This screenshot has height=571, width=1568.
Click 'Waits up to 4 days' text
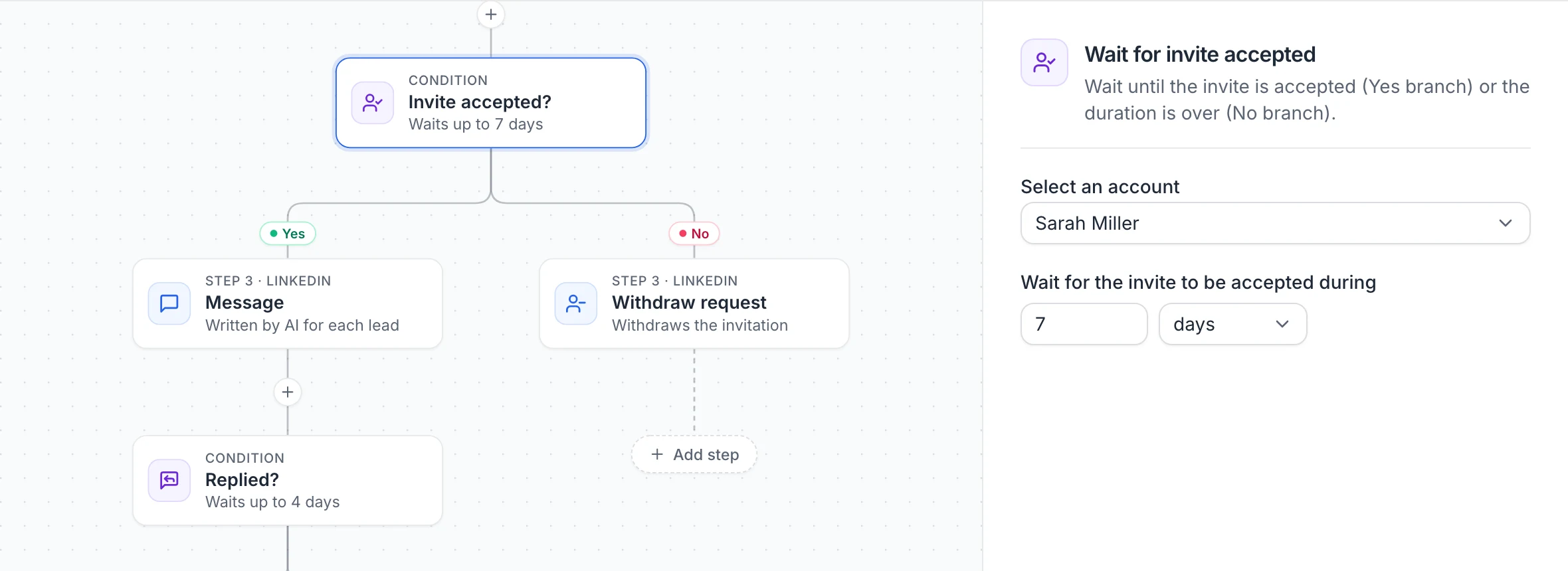tap(272, 502)
